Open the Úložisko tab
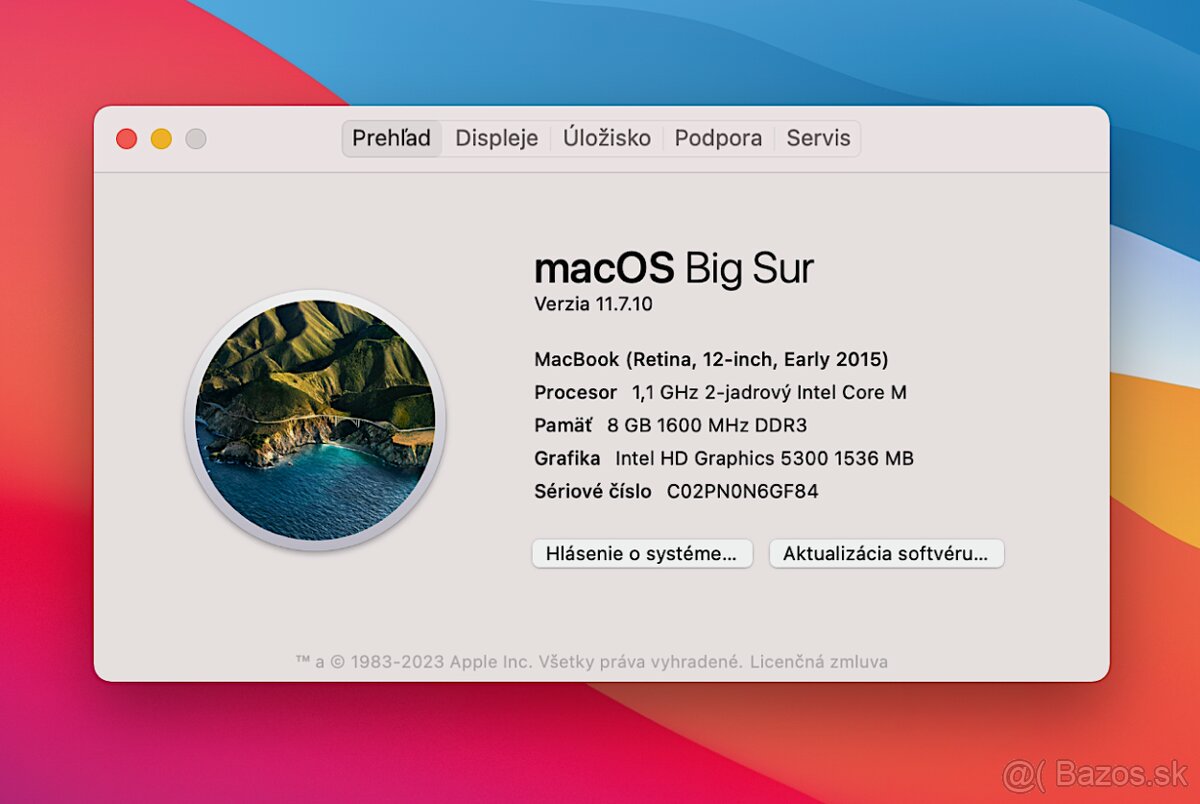1200x804 pixels. point(607,138)
